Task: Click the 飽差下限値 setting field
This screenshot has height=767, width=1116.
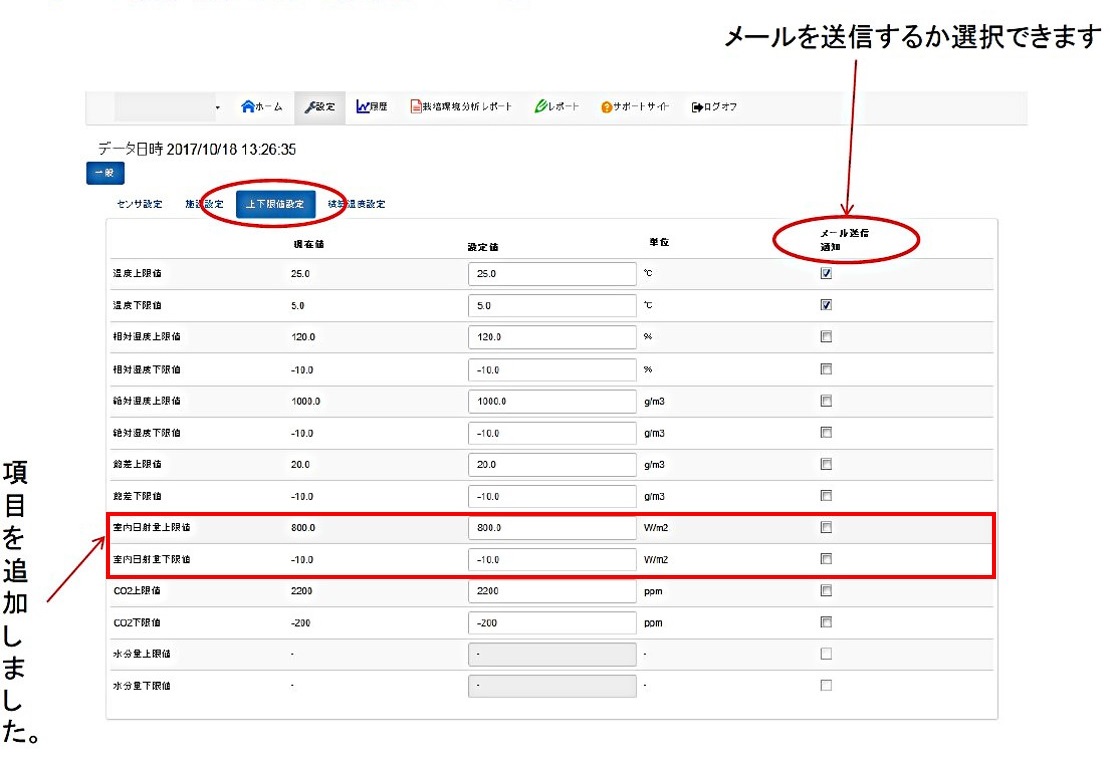Action: click(552, 497)
